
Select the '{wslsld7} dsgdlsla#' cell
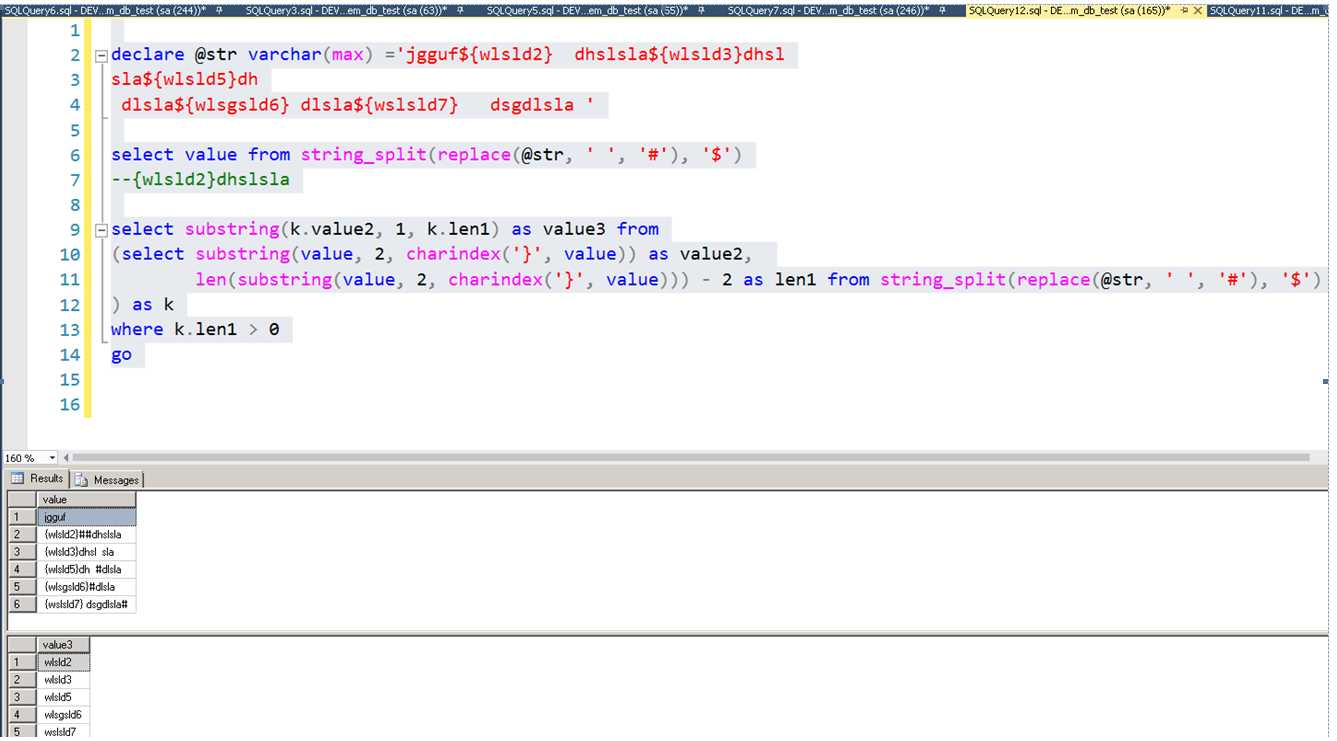pos(86,604)
